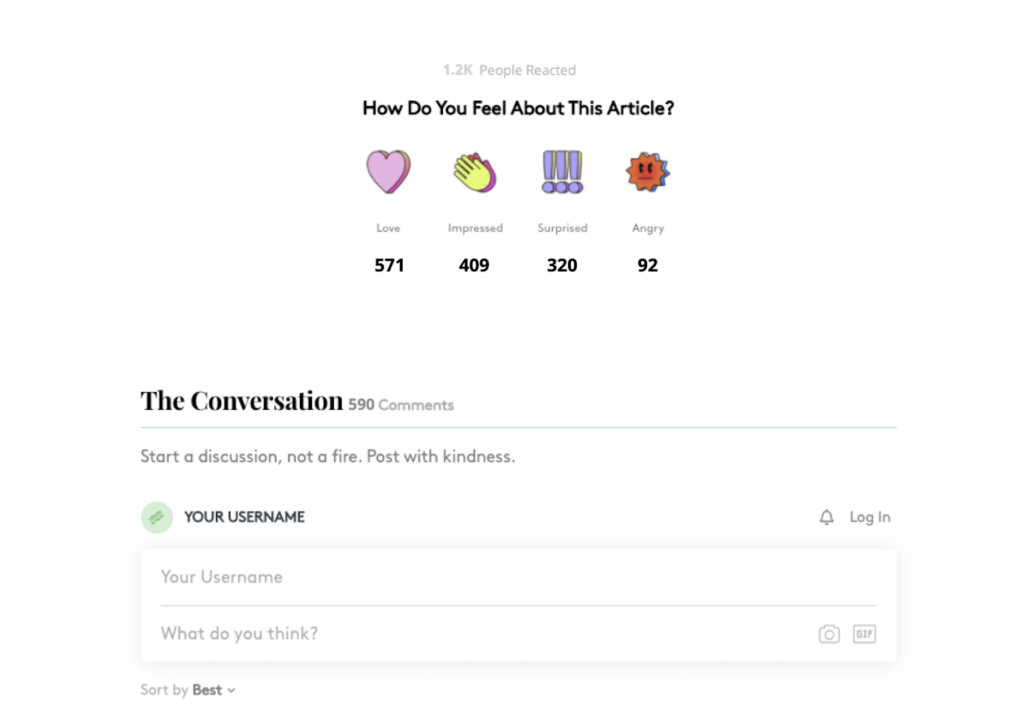The width and height of the screenshot is (1024, 723).
Task: Focus the Your Username input field
Action: 519,577
